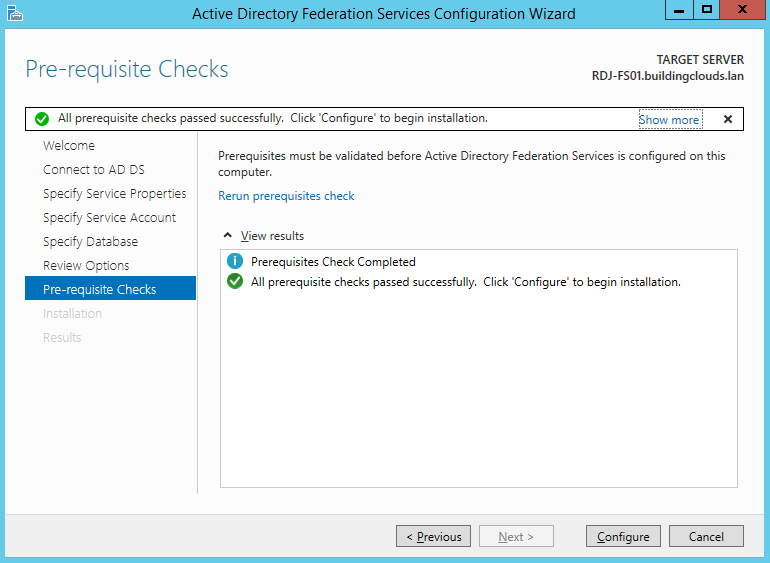The width and height of the screenshot is (770, 563).
Task: Maximize the wizard window
Action: click(706, 10)
